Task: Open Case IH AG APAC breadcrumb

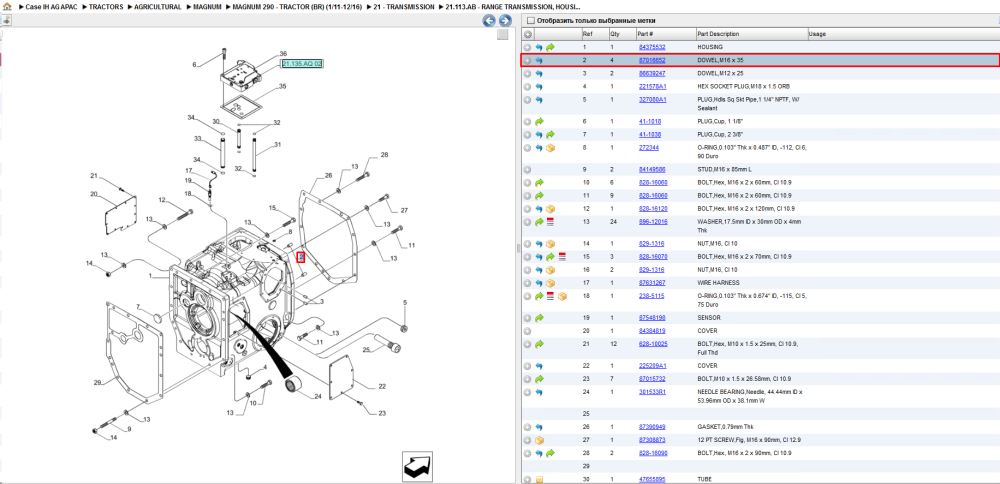Action: click(x=50, y=6)
